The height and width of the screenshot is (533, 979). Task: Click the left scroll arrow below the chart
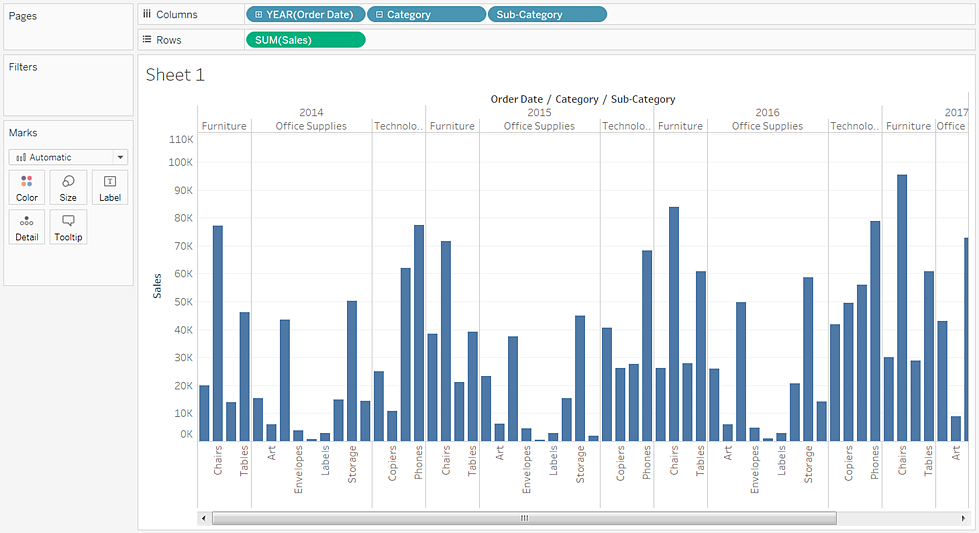point(205,518)
